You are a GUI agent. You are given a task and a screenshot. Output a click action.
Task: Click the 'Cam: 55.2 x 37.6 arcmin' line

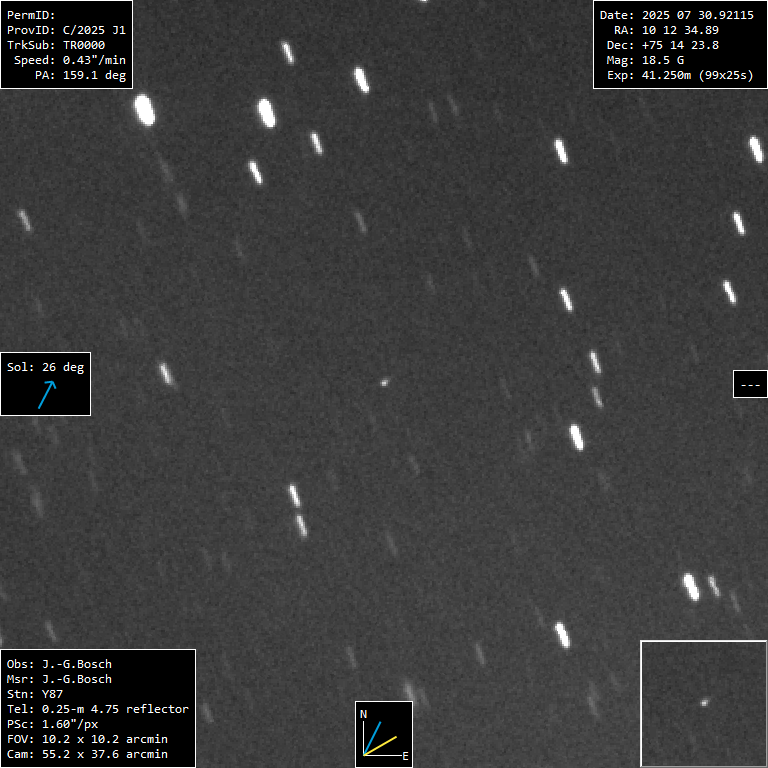click(x=87, y=754)
